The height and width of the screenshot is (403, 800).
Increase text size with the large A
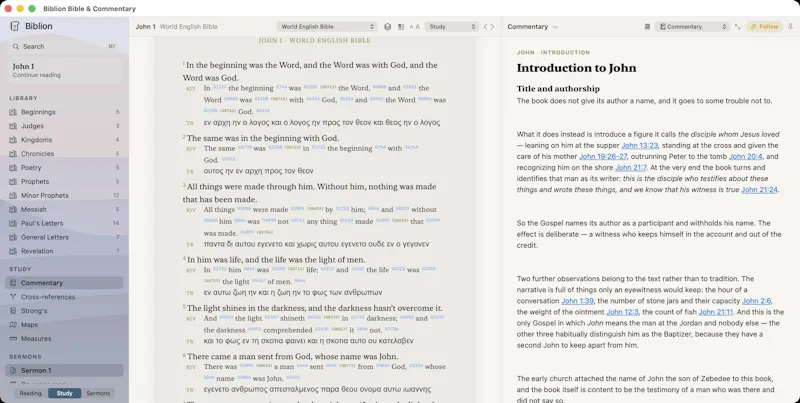tap(417, 27)
